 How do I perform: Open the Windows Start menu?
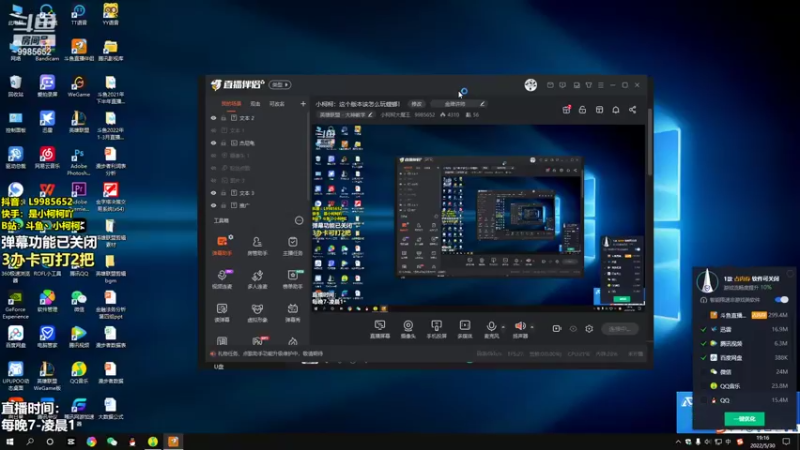pos(10,442)
